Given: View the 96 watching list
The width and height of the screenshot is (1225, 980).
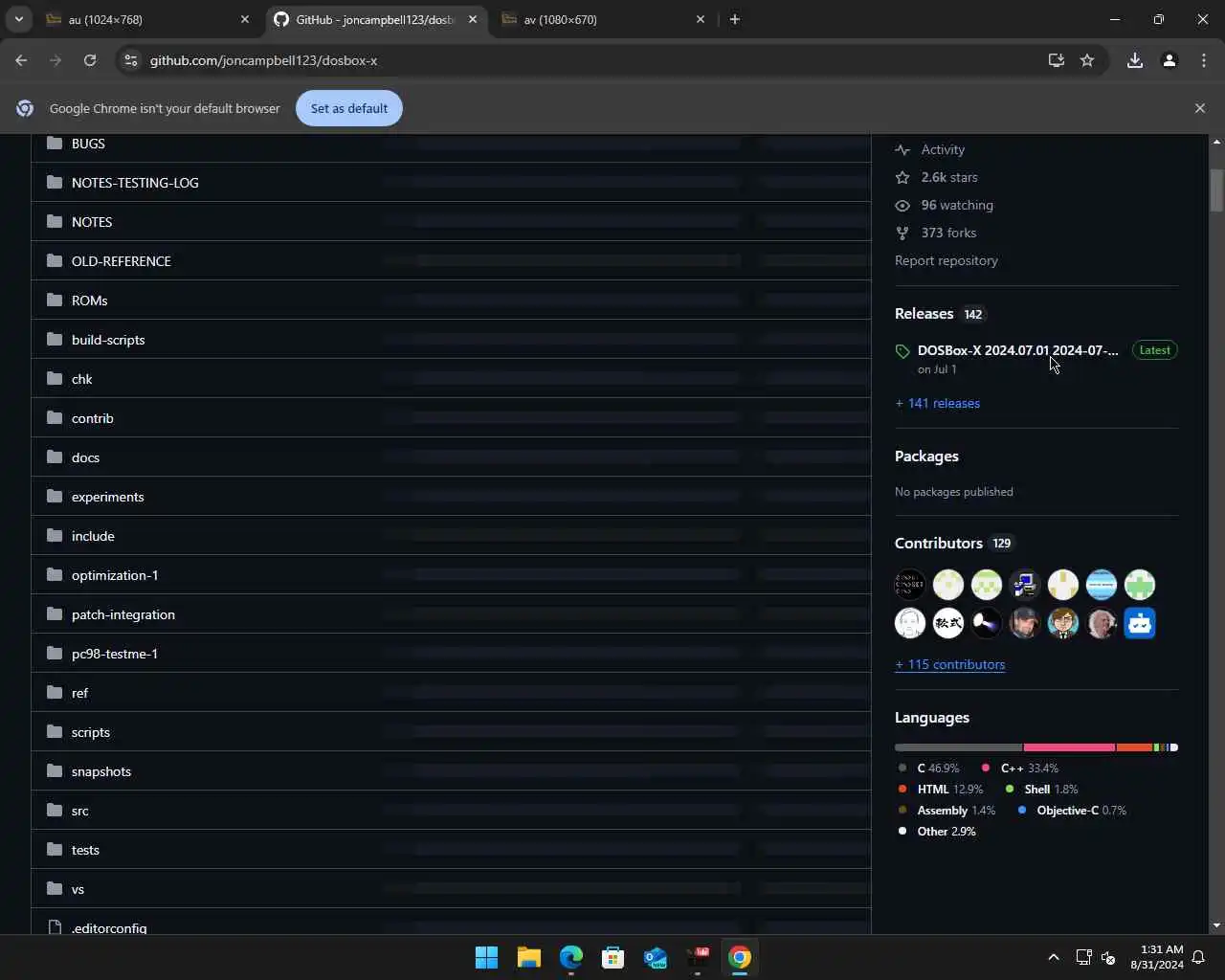Looking at the screenshot, I should (957, 205).
